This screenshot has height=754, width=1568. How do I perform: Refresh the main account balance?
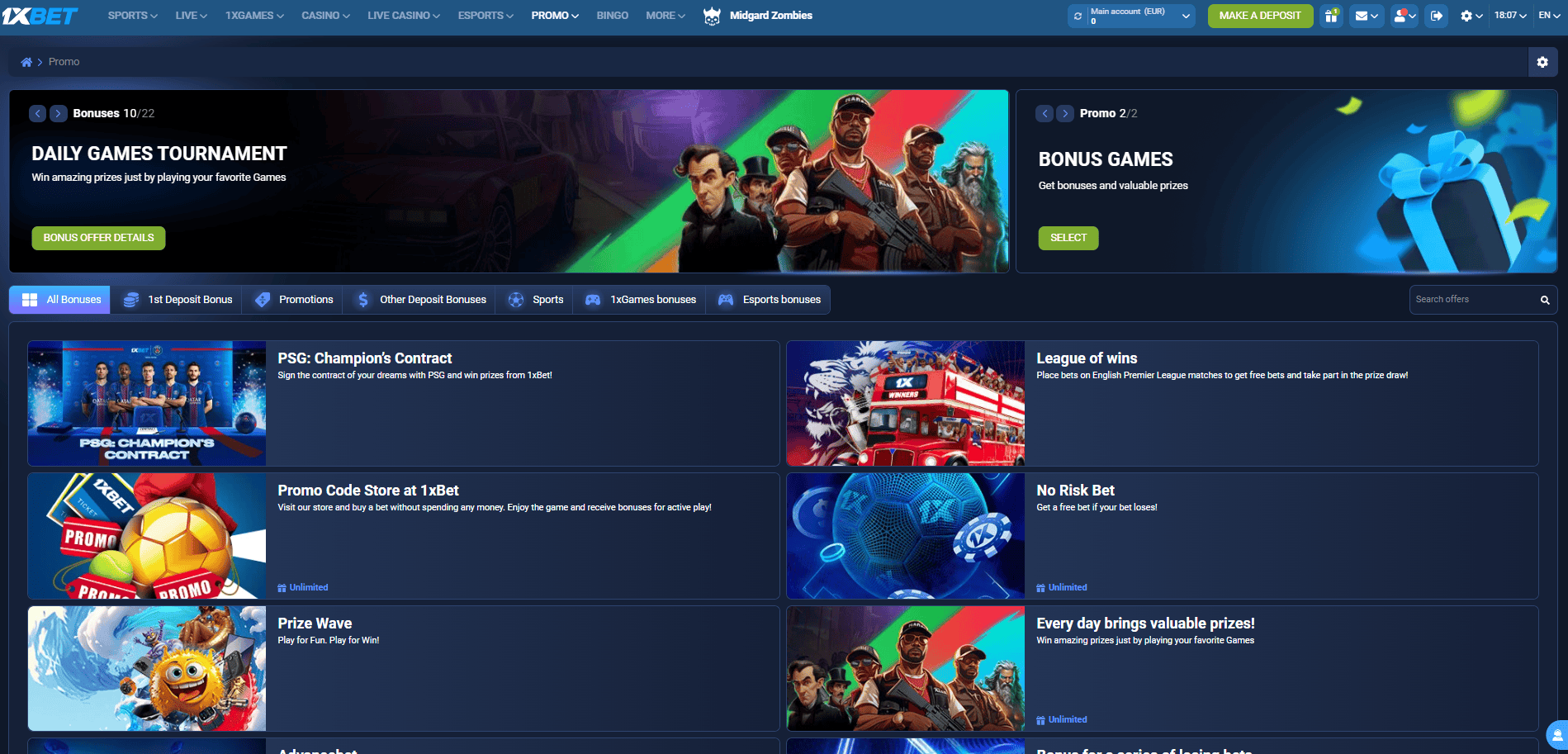(x=1078, y=16)
